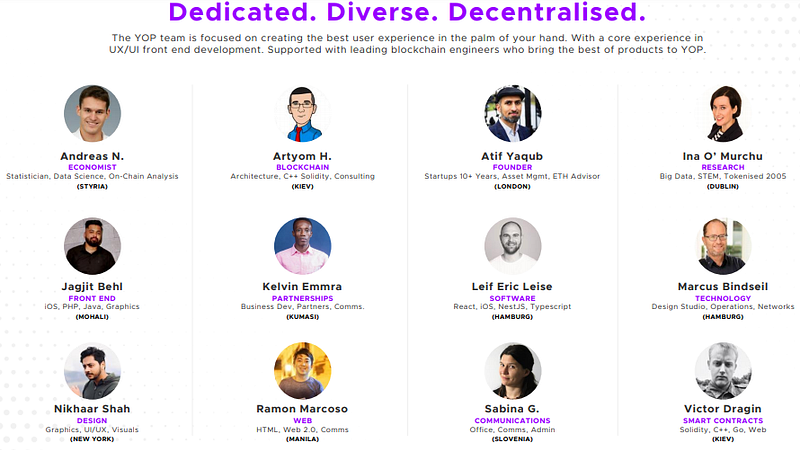Viewport: 800px width, 450px height.
Task: Click Kelvin Emmra's avatar image
Action: (303, 246)
